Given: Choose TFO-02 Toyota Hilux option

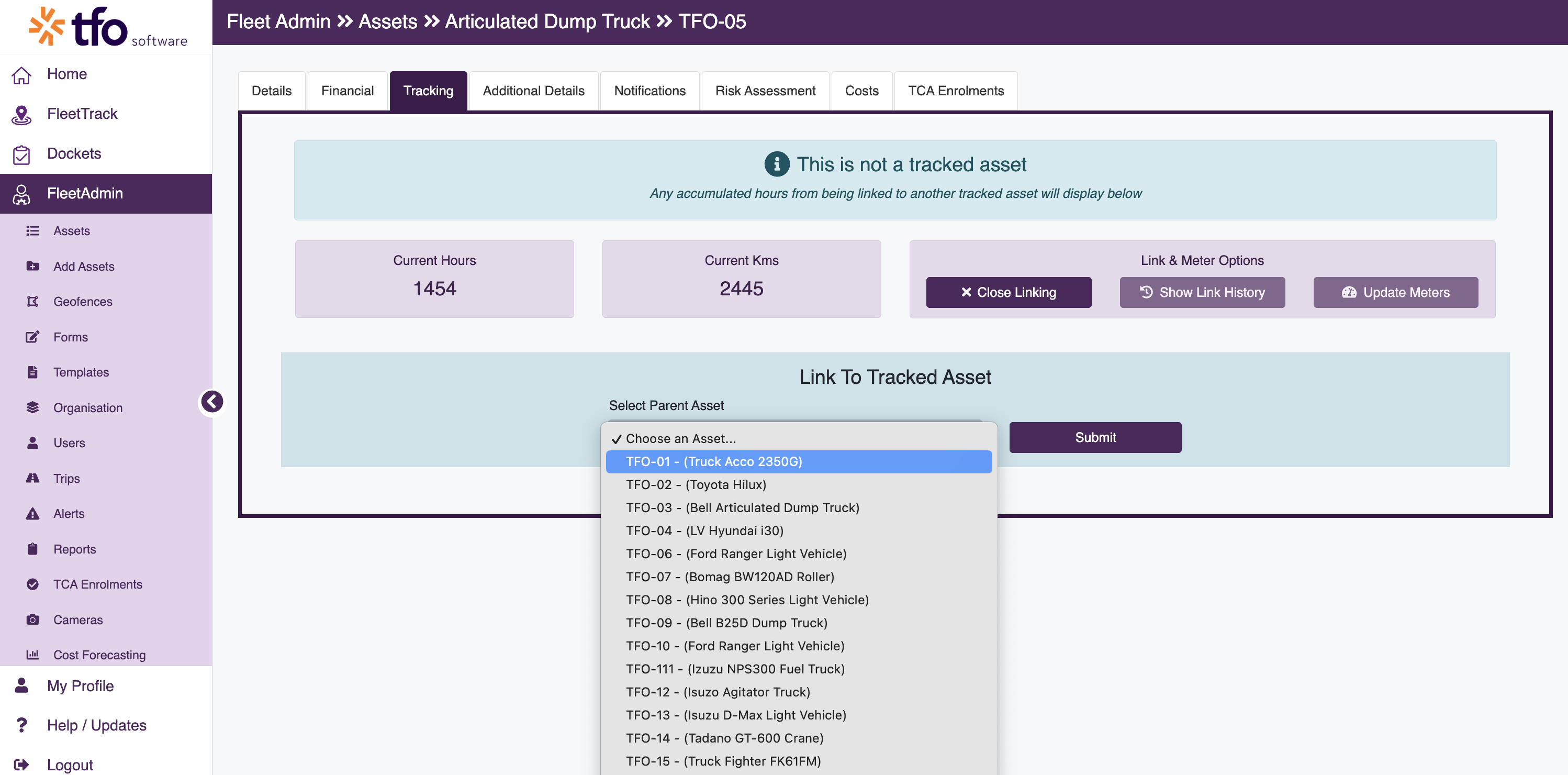Looking at the screenshot, I should (799, 484).
